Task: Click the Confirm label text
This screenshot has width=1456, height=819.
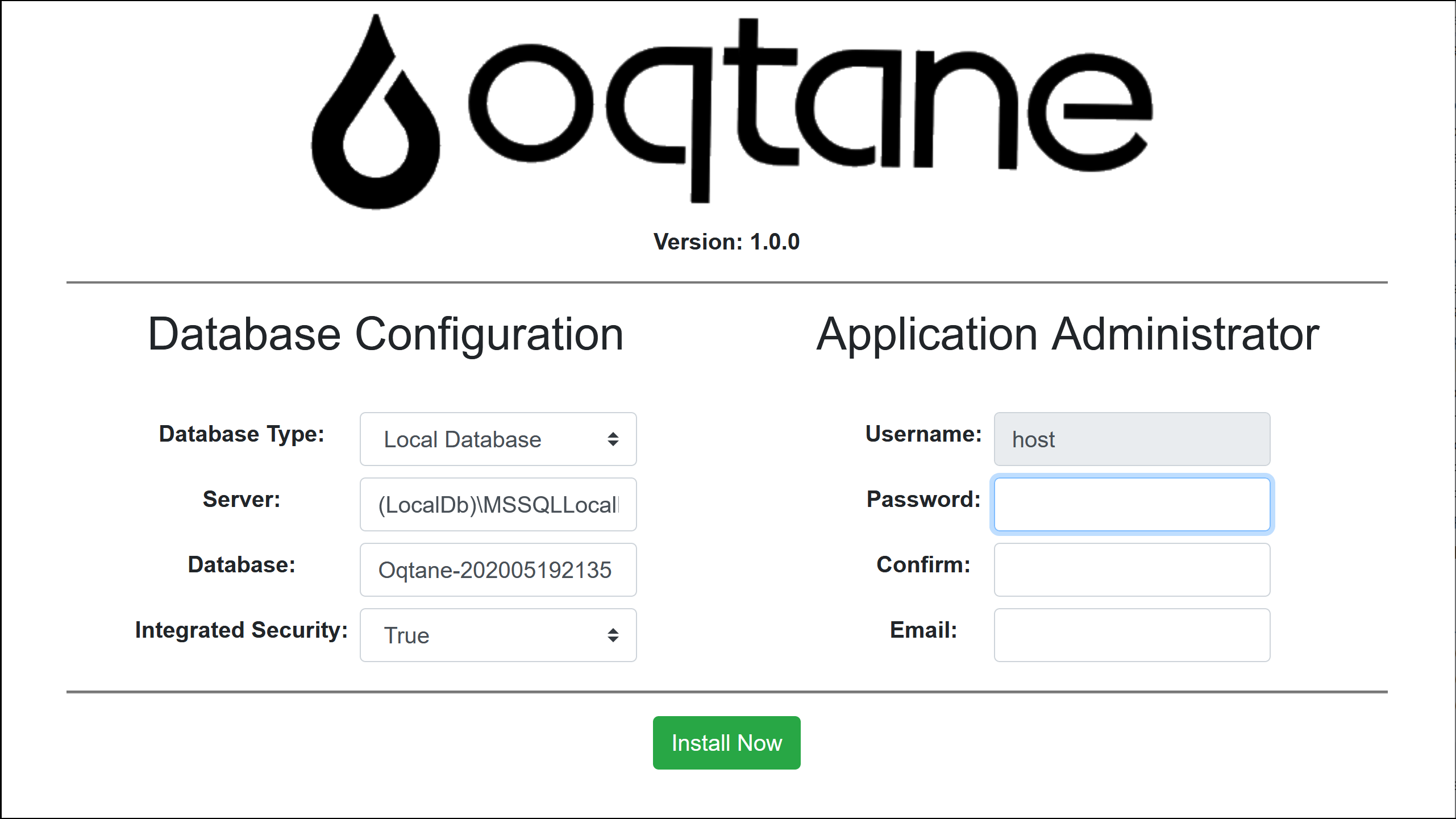Action: (923, 565)
